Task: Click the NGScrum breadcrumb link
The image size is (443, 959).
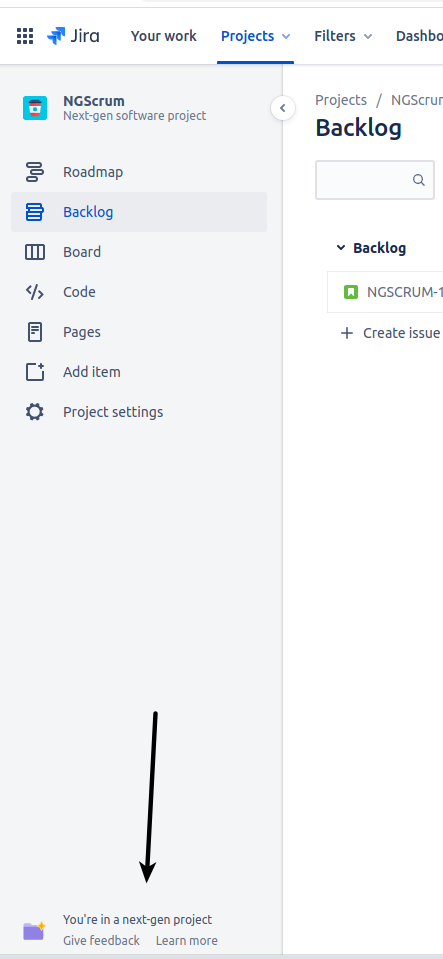Action: (x=417, y=100)
